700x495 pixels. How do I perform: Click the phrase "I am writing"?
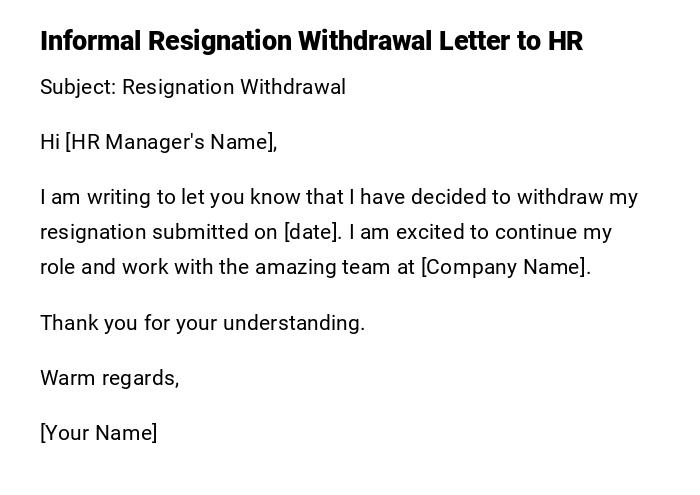[96, 197]
